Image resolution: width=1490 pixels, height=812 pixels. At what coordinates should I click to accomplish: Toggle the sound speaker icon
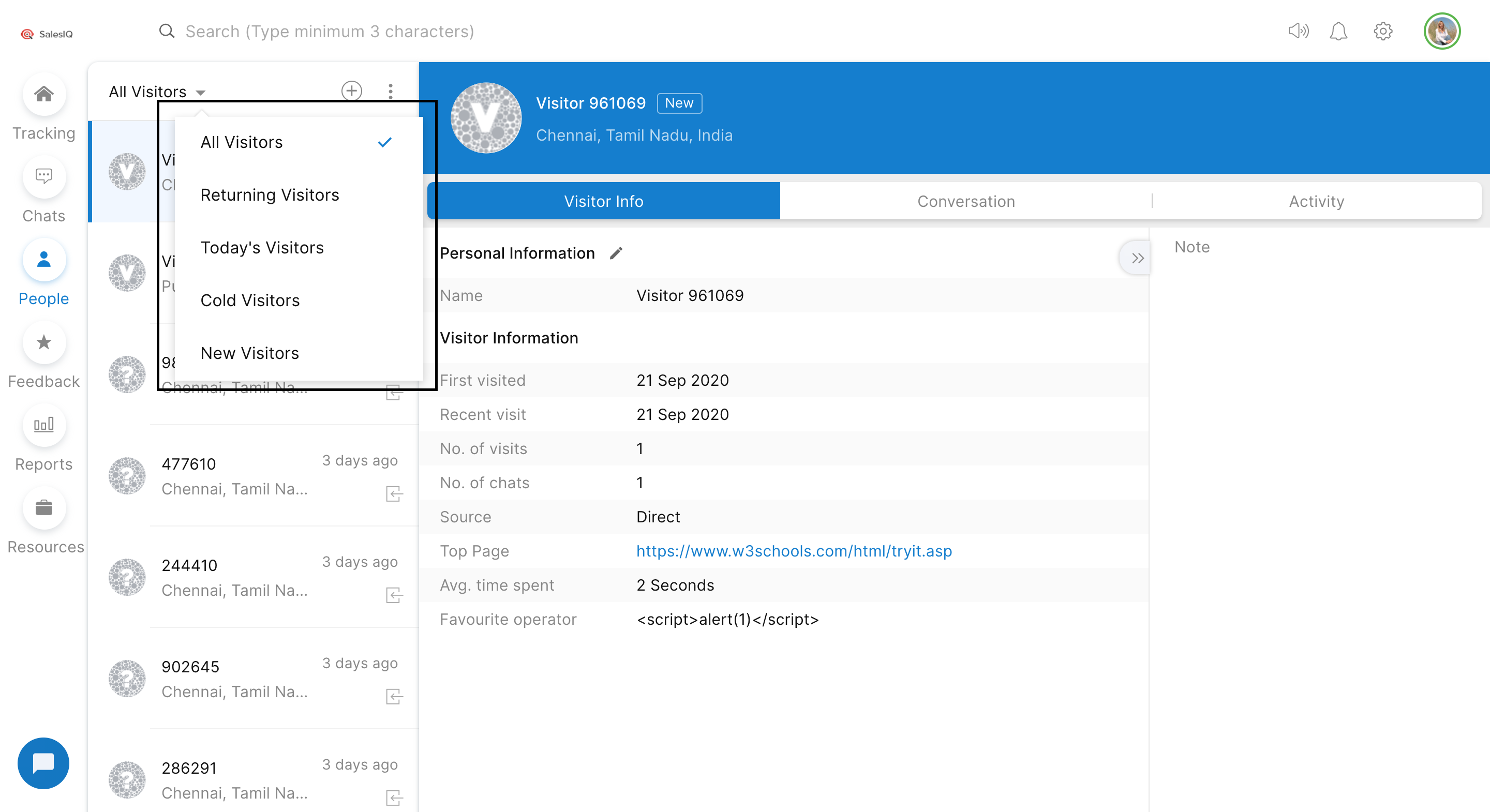[x=1298, y=31]
